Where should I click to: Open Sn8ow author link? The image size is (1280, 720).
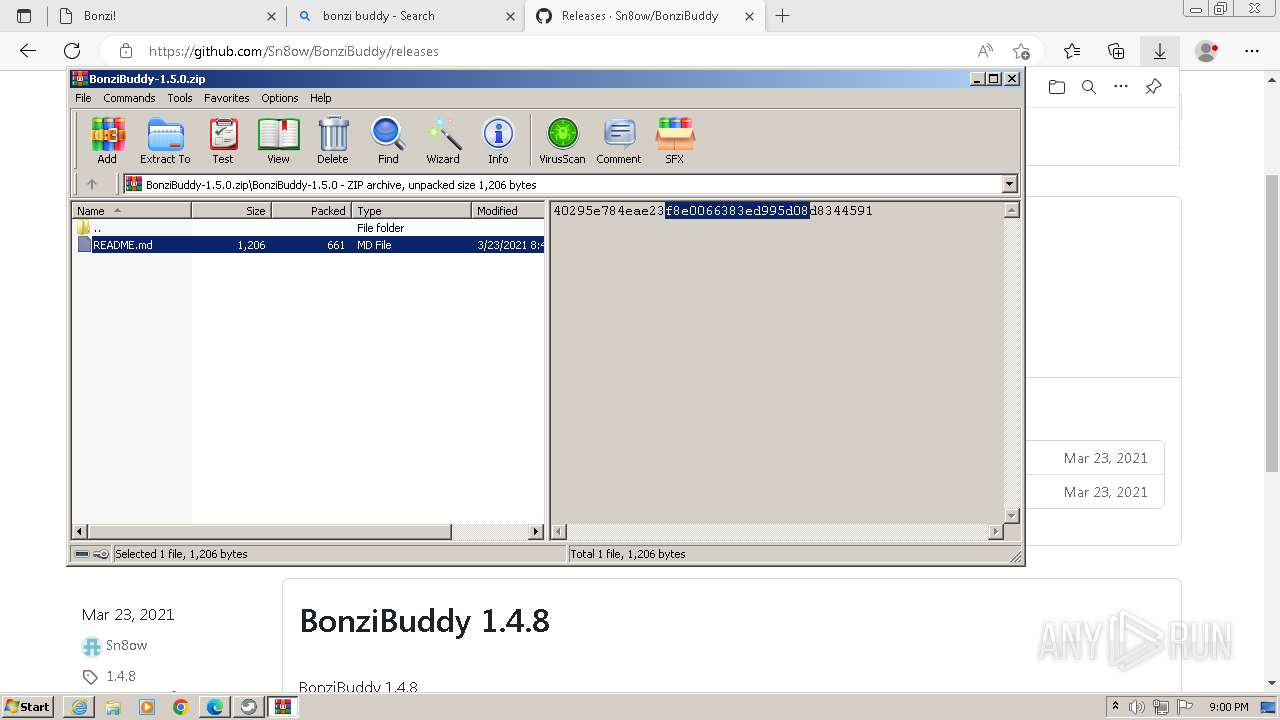126,645
